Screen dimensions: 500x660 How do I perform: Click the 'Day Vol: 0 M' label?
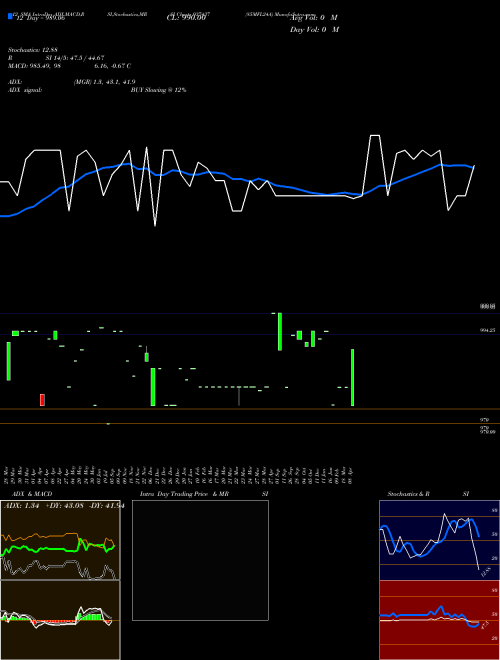pyautogui.click(x=314, y=30)
